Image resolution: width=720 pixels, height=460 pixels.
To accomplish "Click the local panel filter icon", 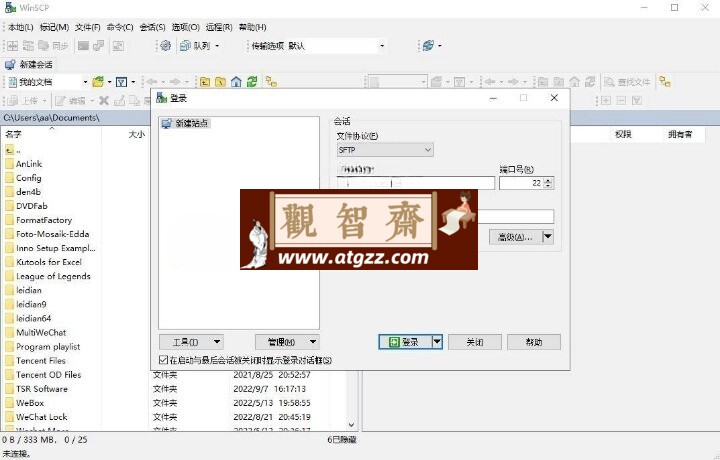I will click(x=121, y=82).
